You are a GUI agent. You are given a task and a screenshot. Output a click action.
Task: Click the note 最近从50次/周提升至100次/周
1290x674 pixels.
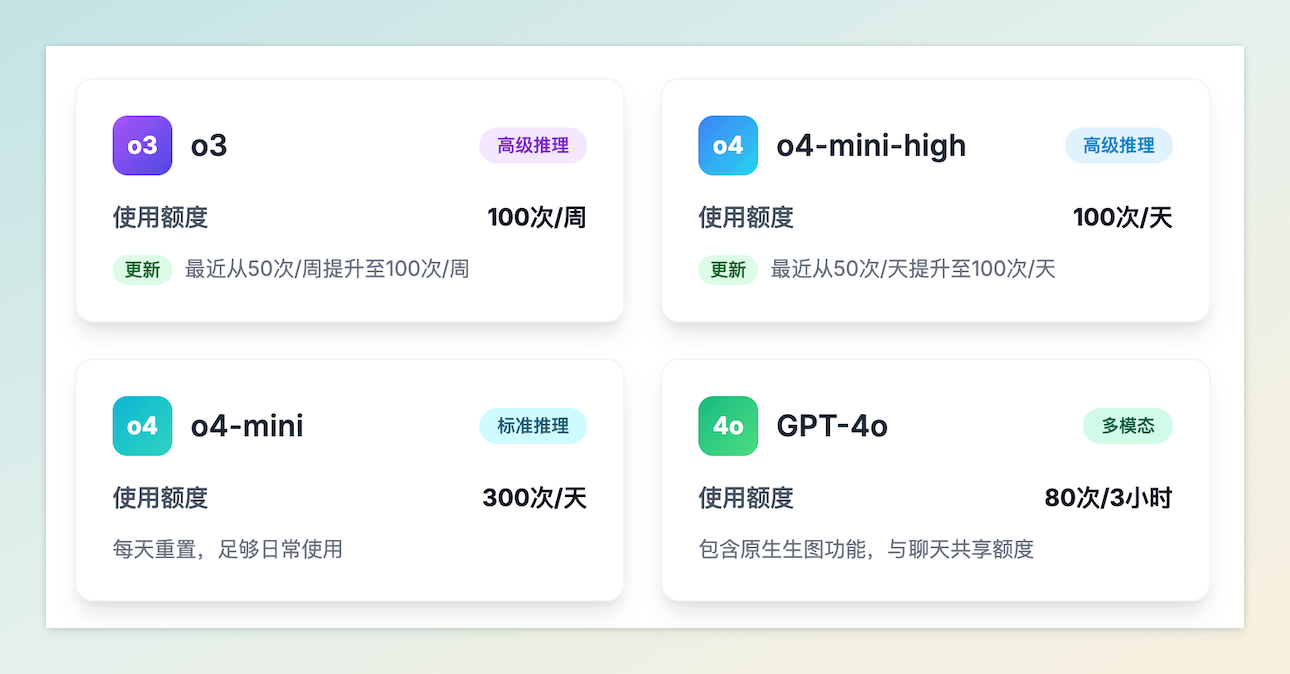tap(327, 269)
